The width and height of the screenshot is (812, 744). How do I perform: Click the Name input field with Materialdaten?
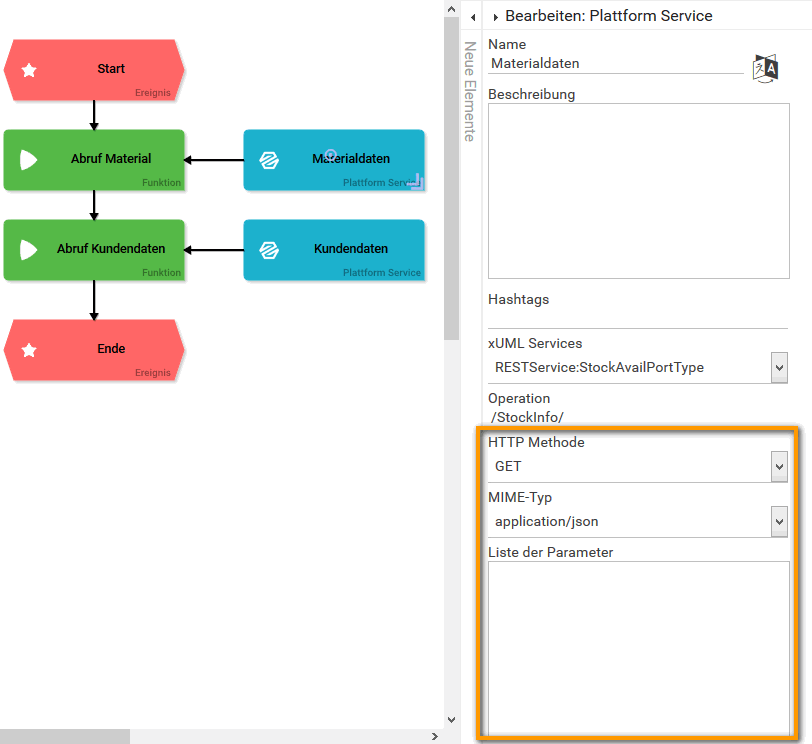coord(615,63)
